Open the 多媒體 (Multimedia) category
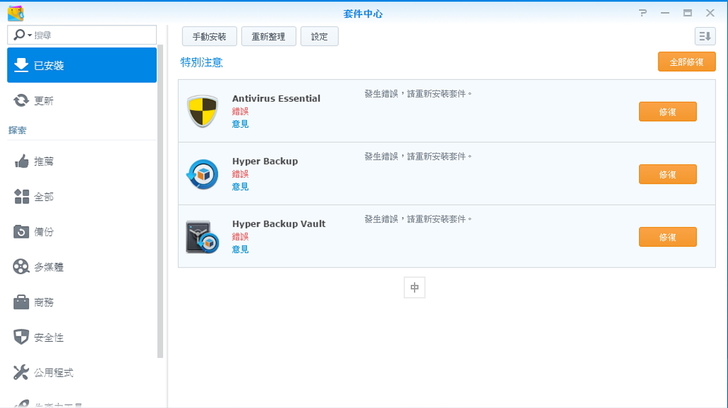 pyautogui.click(x=82, y=267)
